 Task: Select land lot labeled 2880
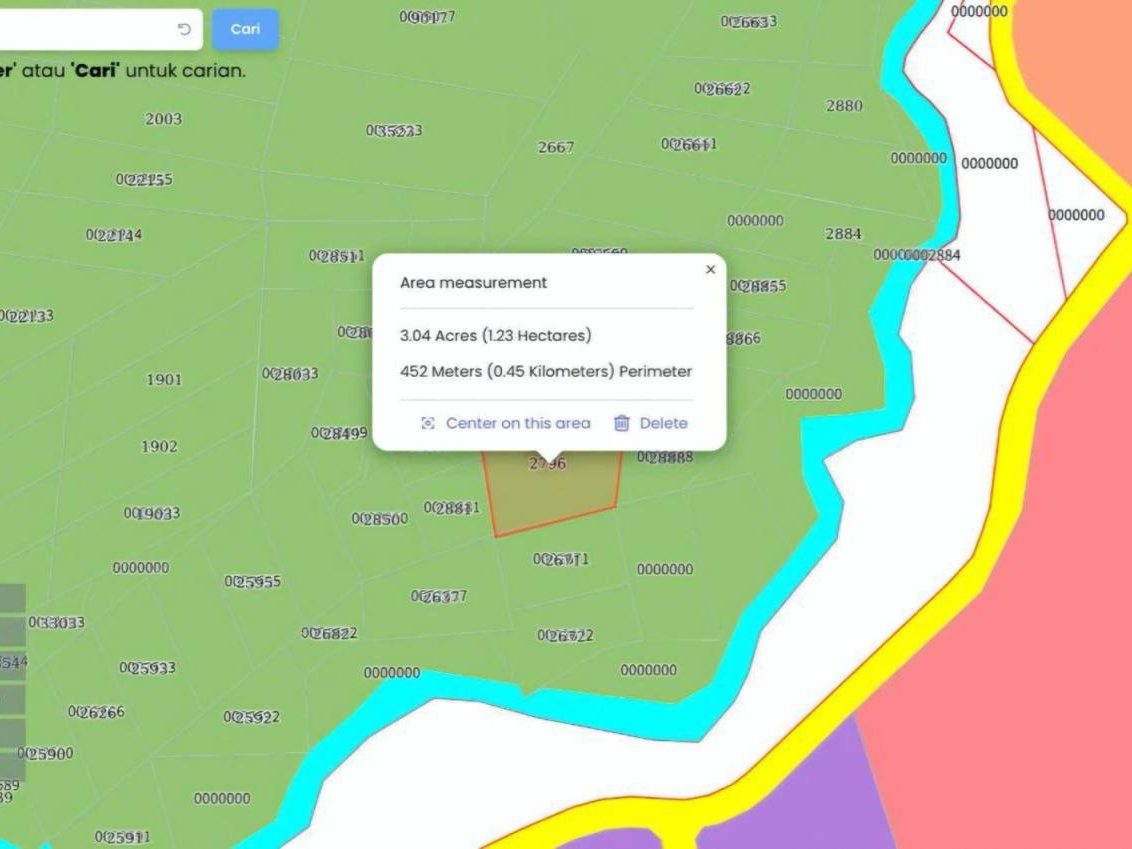(x=844, y=106)
